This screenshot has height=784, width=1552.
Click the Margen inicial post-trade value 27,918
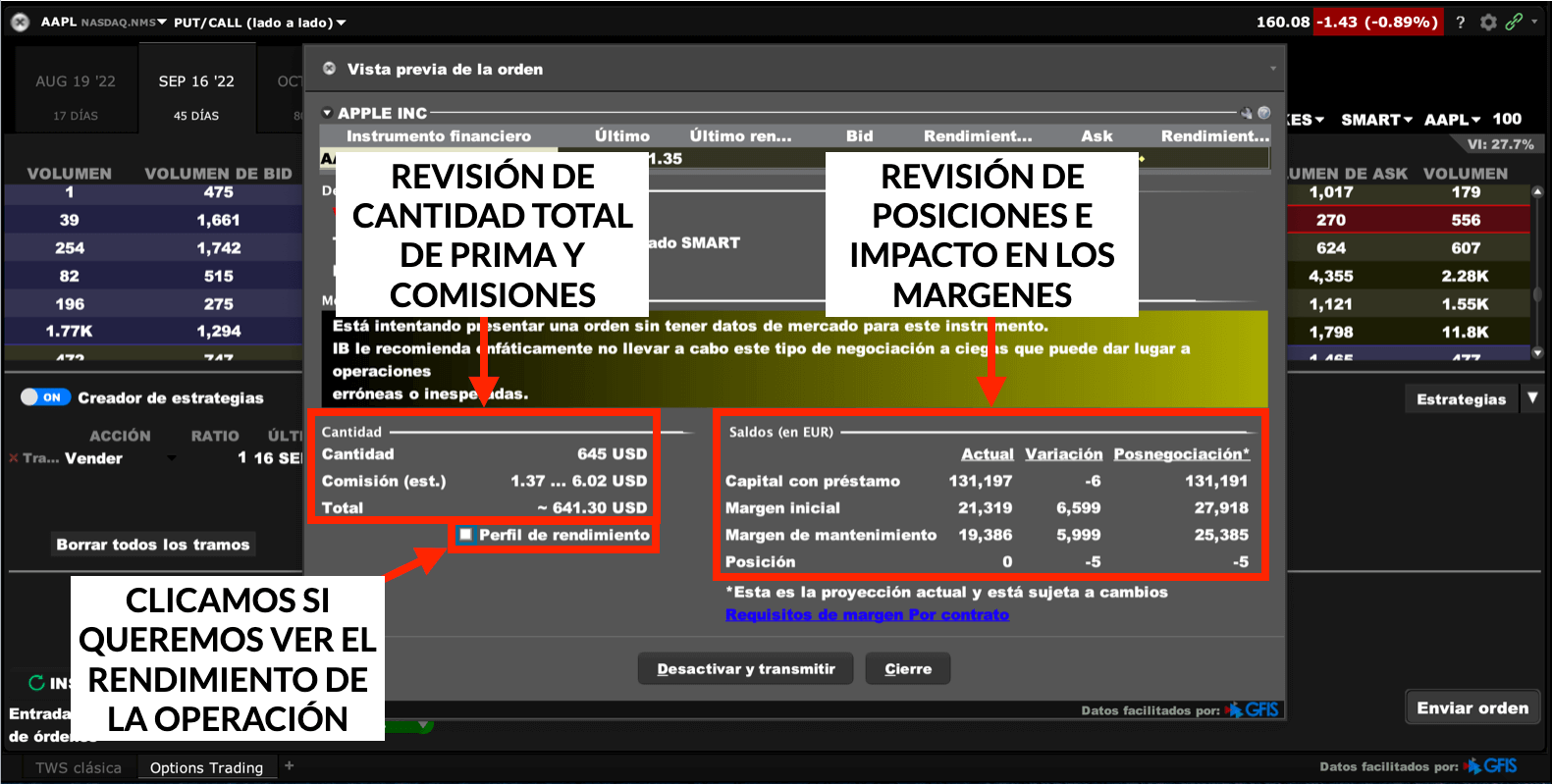[1221, 508]
